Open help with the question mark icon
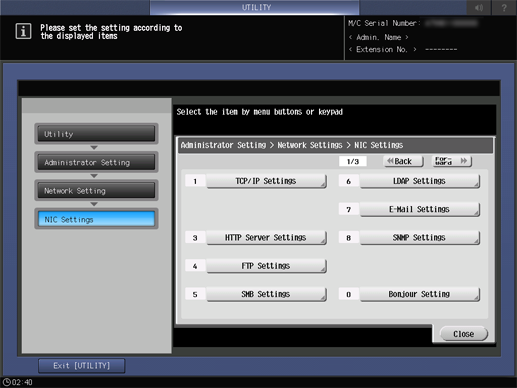This screenshot has height=388, width=517. [x=504, y=7]
